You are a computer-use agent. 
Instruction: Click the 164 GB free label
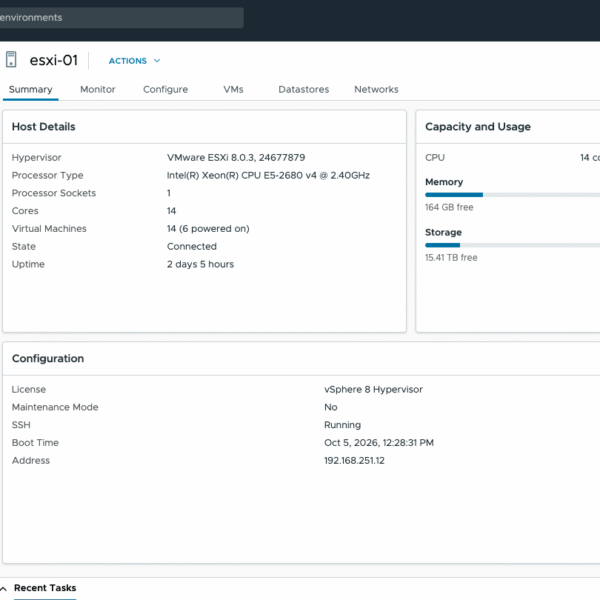pos(449,207)
